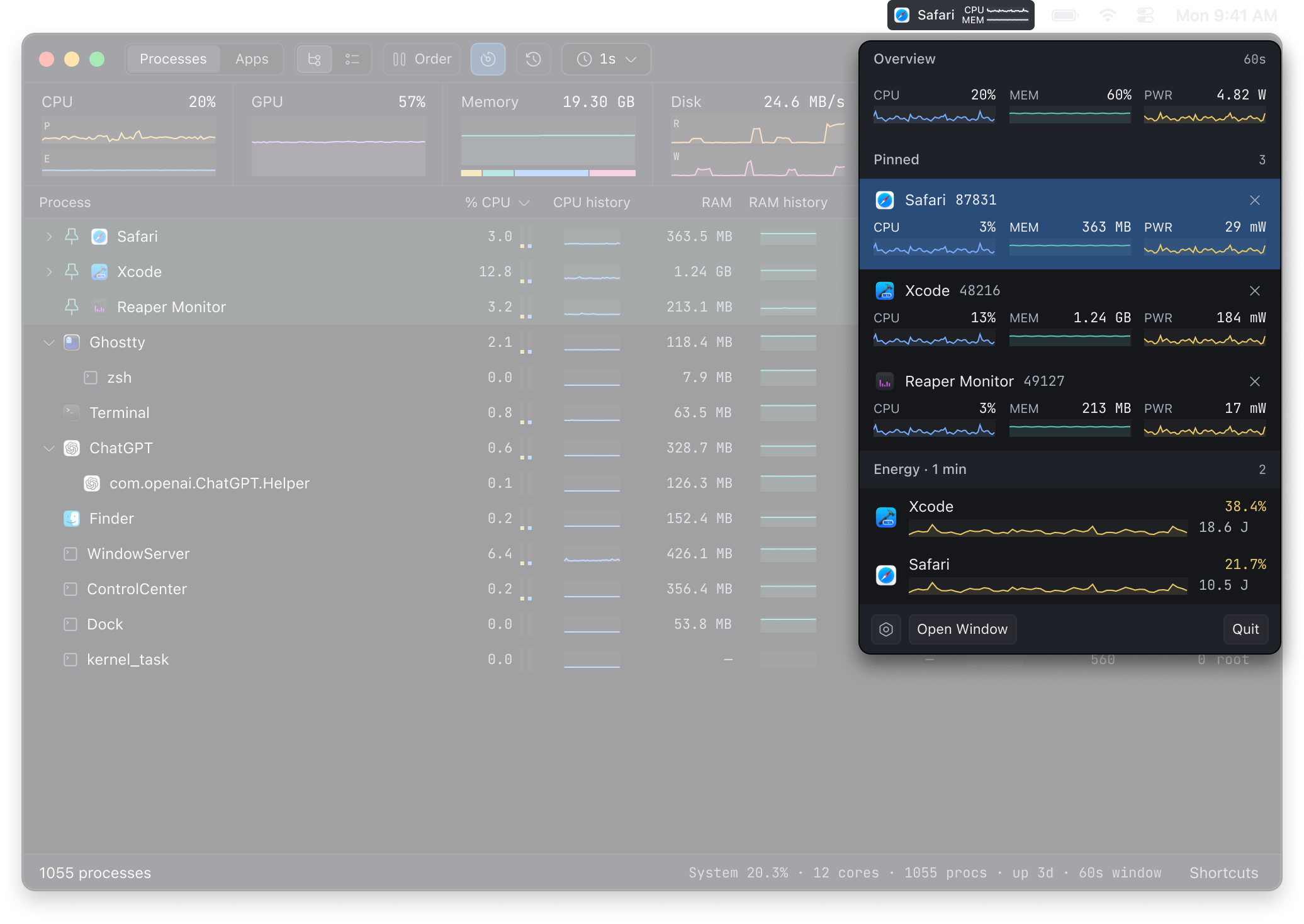Click Open Window button
This screenshot has width=1304, height=924.
pyautogui.click(x=962, y=629)
